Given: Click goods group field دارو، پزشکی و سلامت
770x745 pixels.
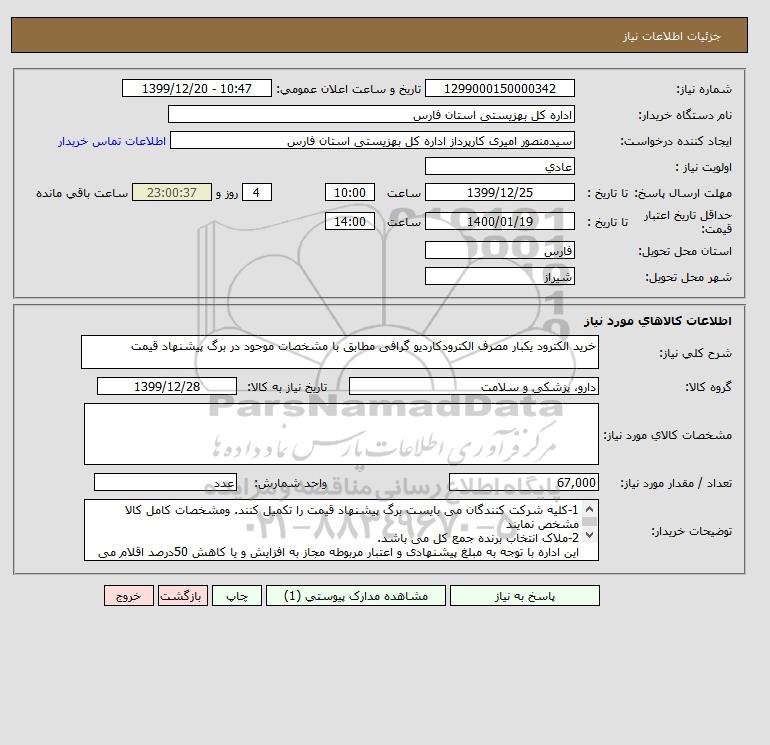Looking at the screenshot, I should coord(473,386).
